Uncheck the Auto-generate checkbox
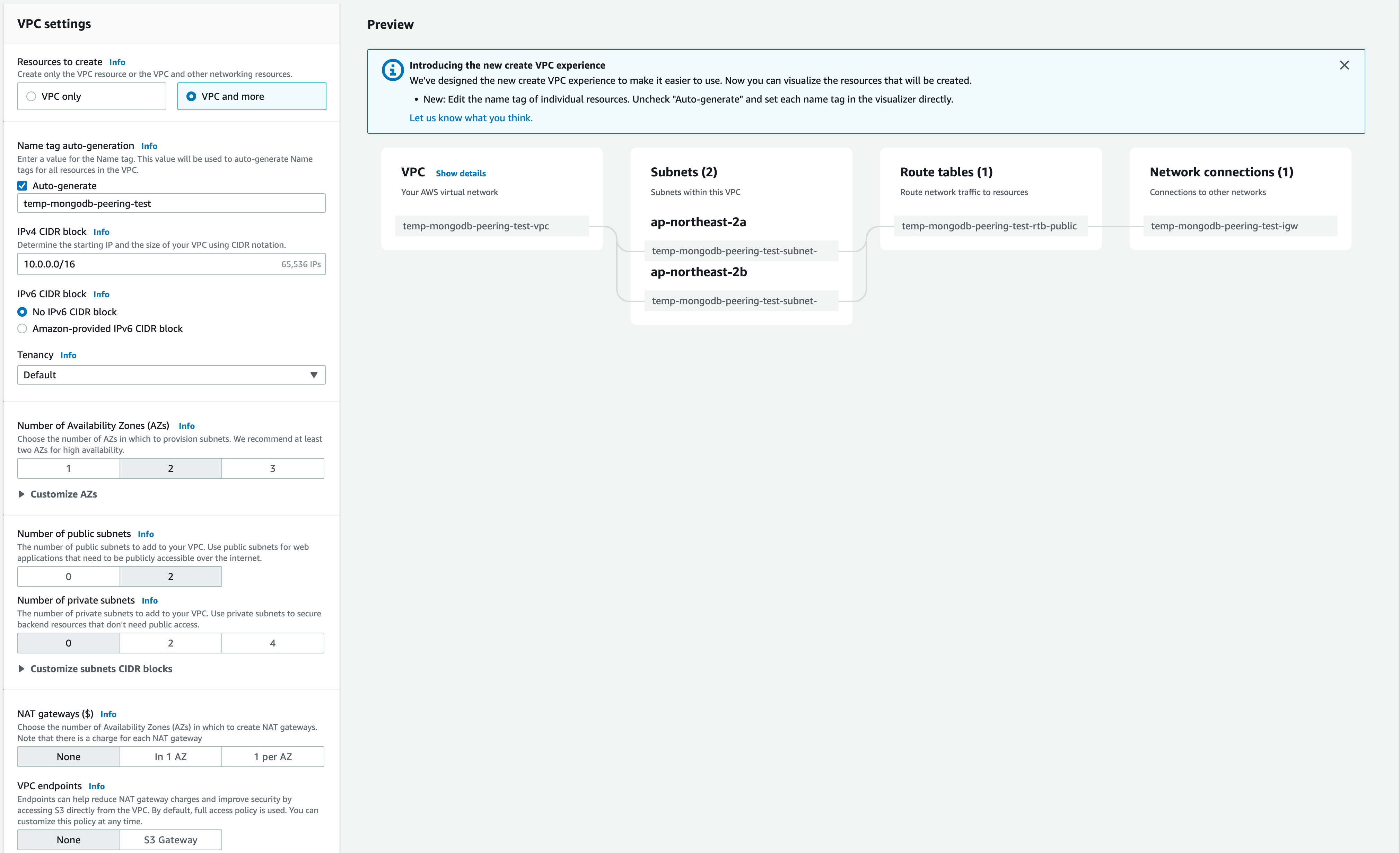 click(22, 186)
